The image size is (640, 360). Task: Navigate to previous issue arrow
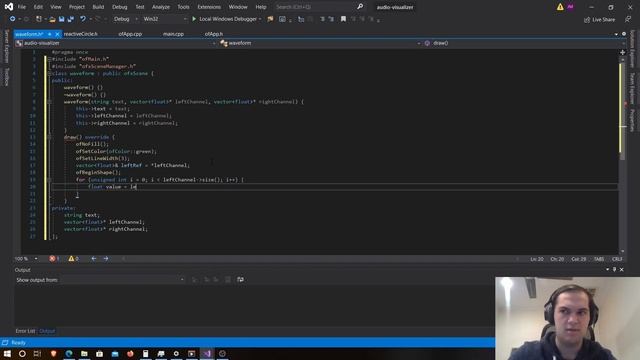[94, 259]
